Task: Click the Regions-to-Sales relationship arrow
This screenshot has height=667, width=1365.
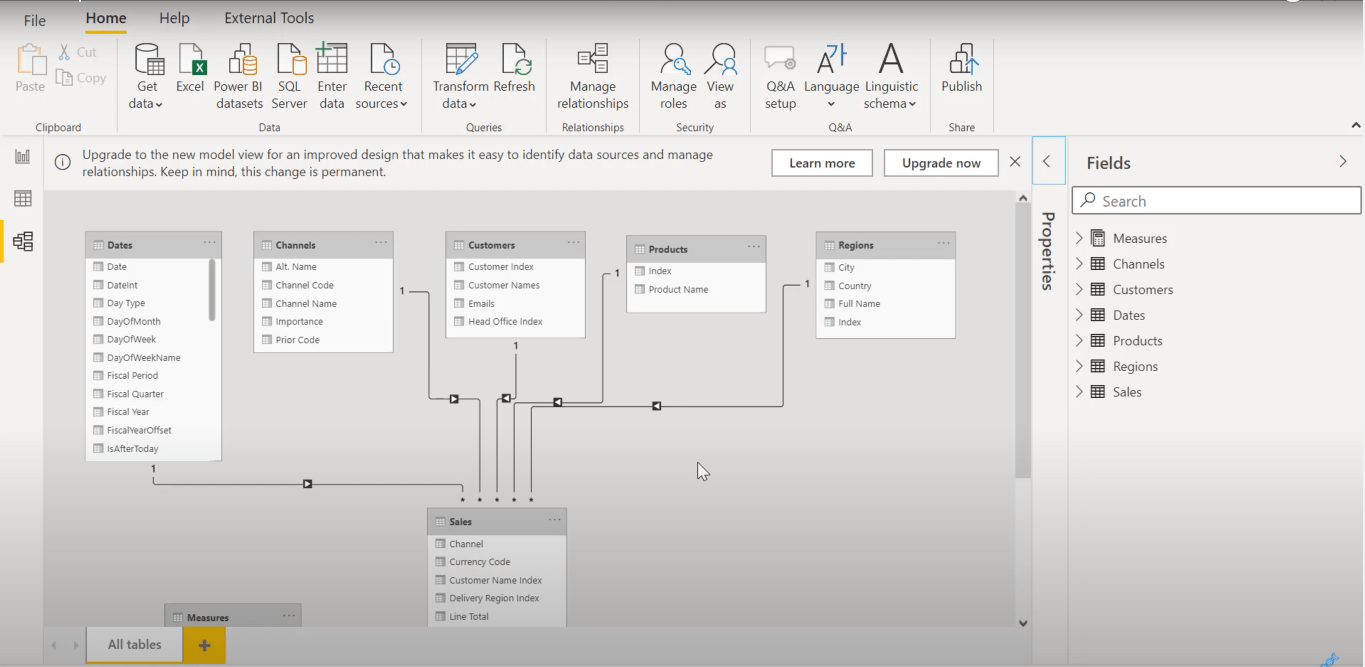Action: click(x=657, y=406)
